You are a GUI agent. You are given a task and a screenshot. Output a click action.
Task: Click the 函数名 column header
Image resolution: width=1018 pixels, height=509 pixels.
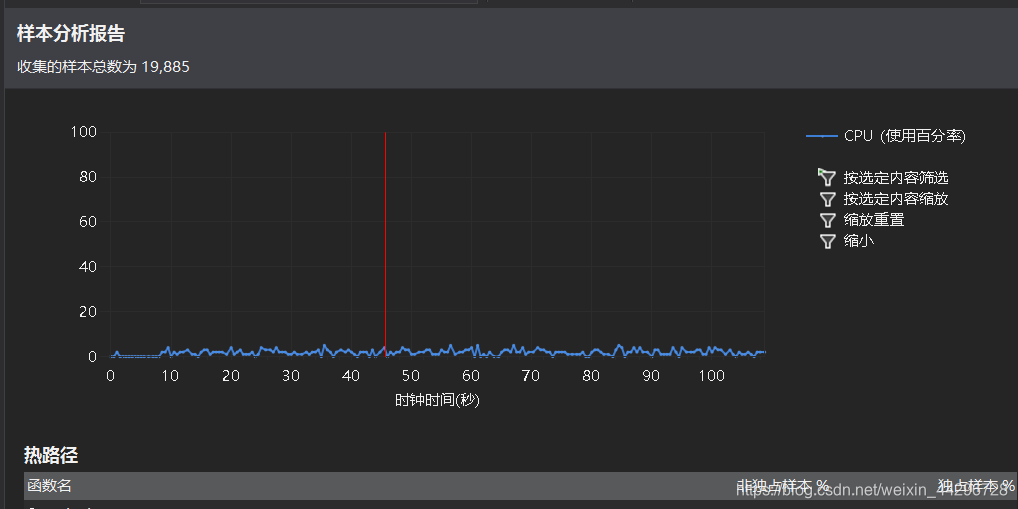[49, 486]
